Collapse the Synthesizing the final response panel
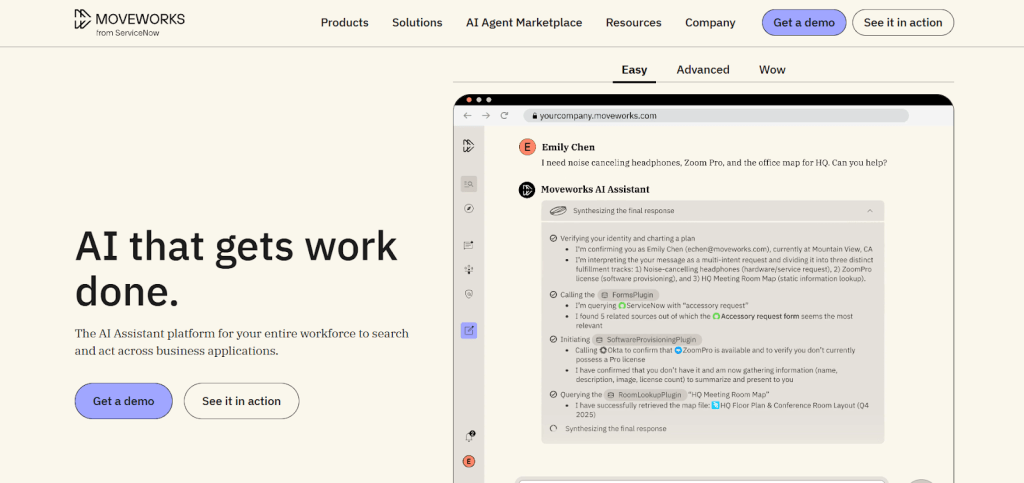The image size is (1024, 483). tap(869, 211)
